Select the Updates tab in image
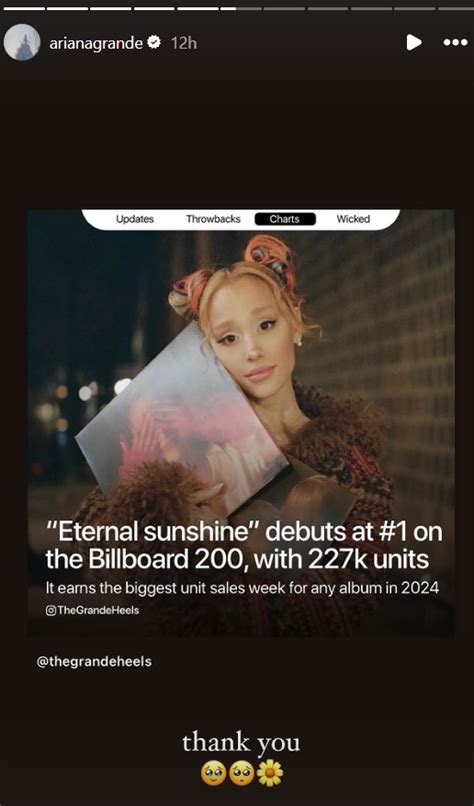474x806 pixels. click(x=135, y=219)
